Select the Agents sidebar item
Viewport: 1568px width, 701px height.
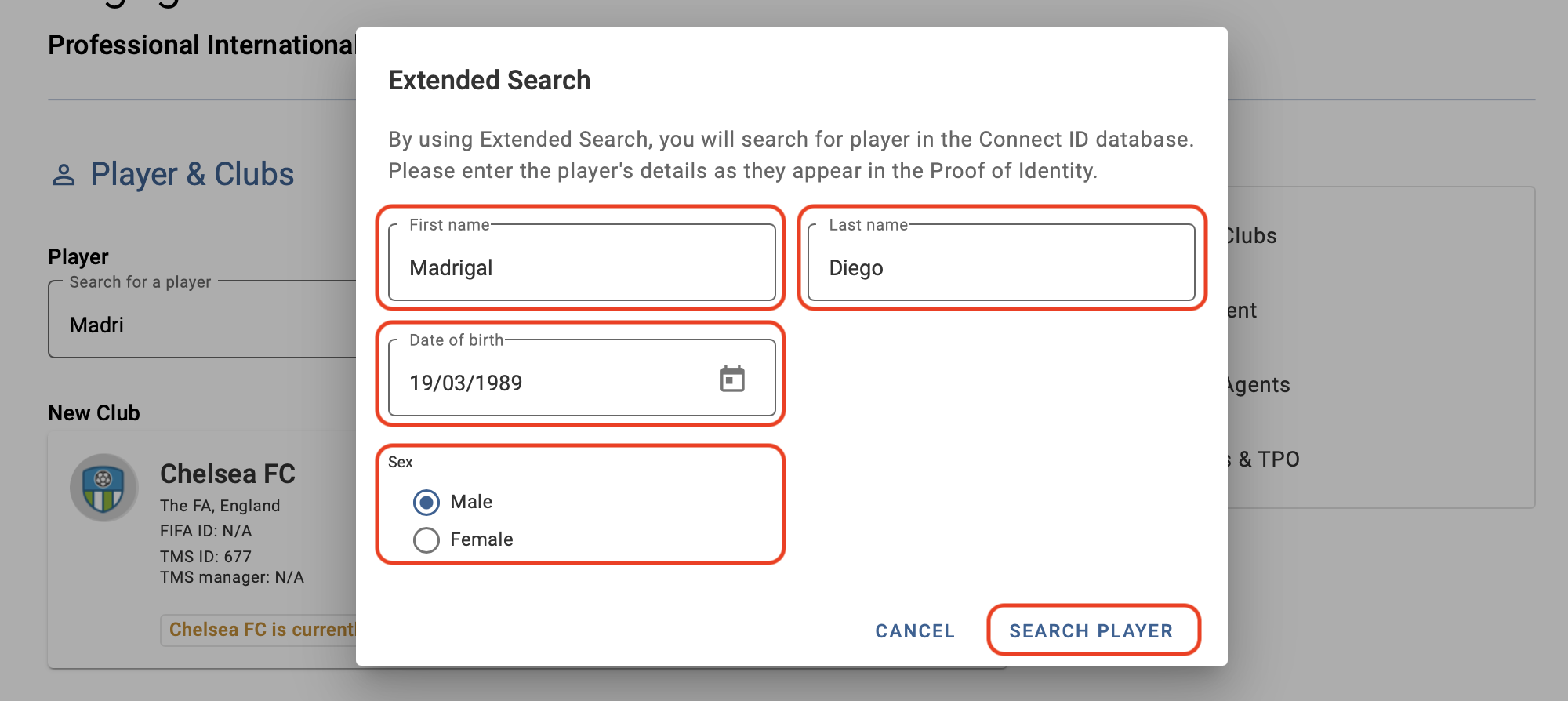(1258, 385)
